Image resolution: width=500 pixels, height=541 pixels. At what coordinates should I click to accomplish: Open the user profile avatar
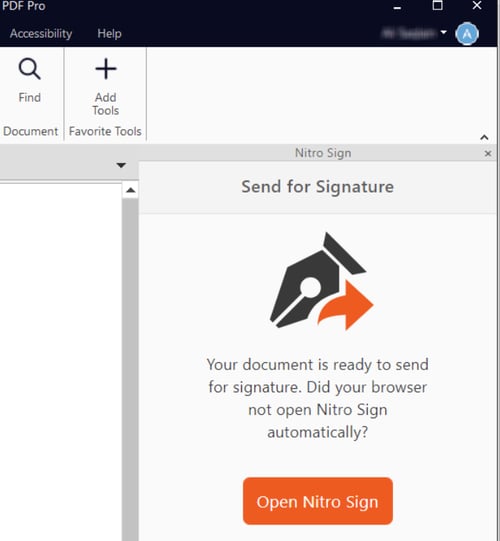[x=467, y=34]
